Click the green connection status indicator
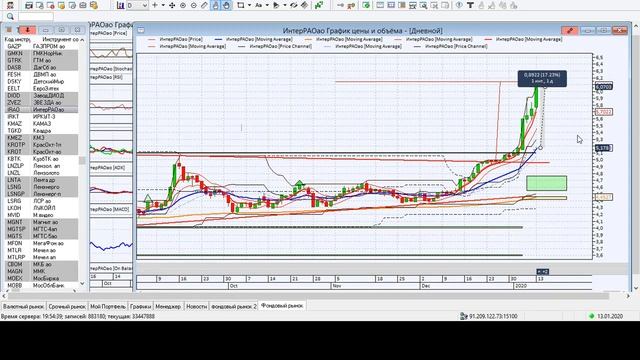The height and width of the screenshot is (360, 640). click(x=591, y=316)
